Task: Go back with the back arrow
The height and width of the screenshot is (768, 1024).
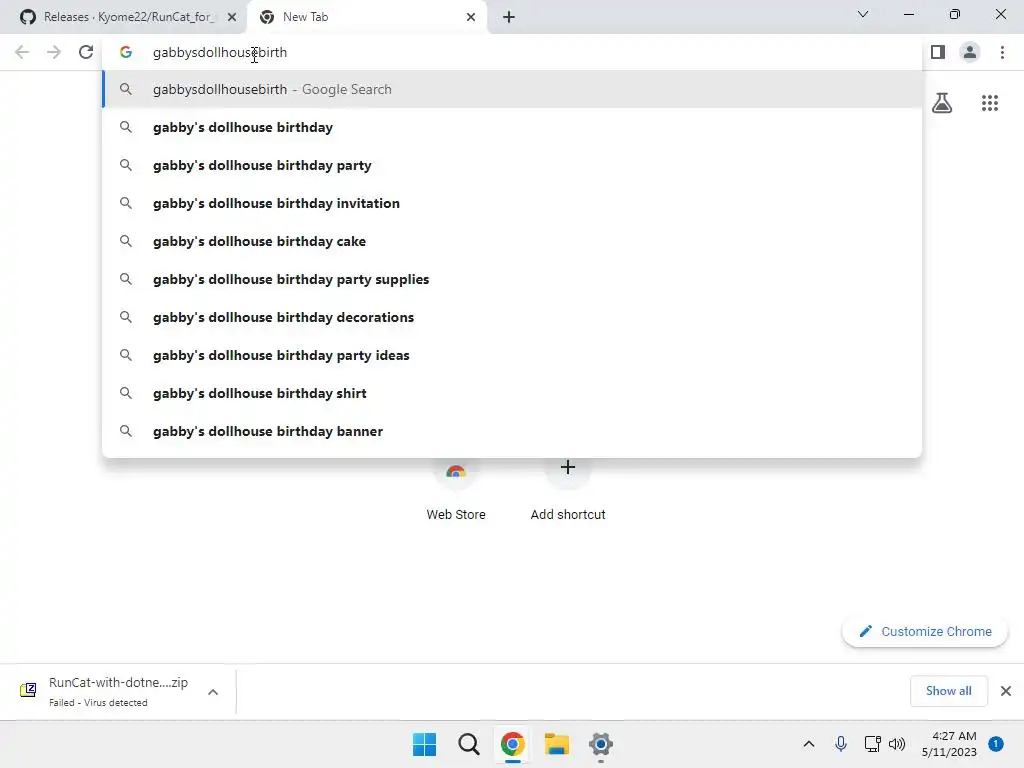Action: pyautogui.click(x=22, y=52)
